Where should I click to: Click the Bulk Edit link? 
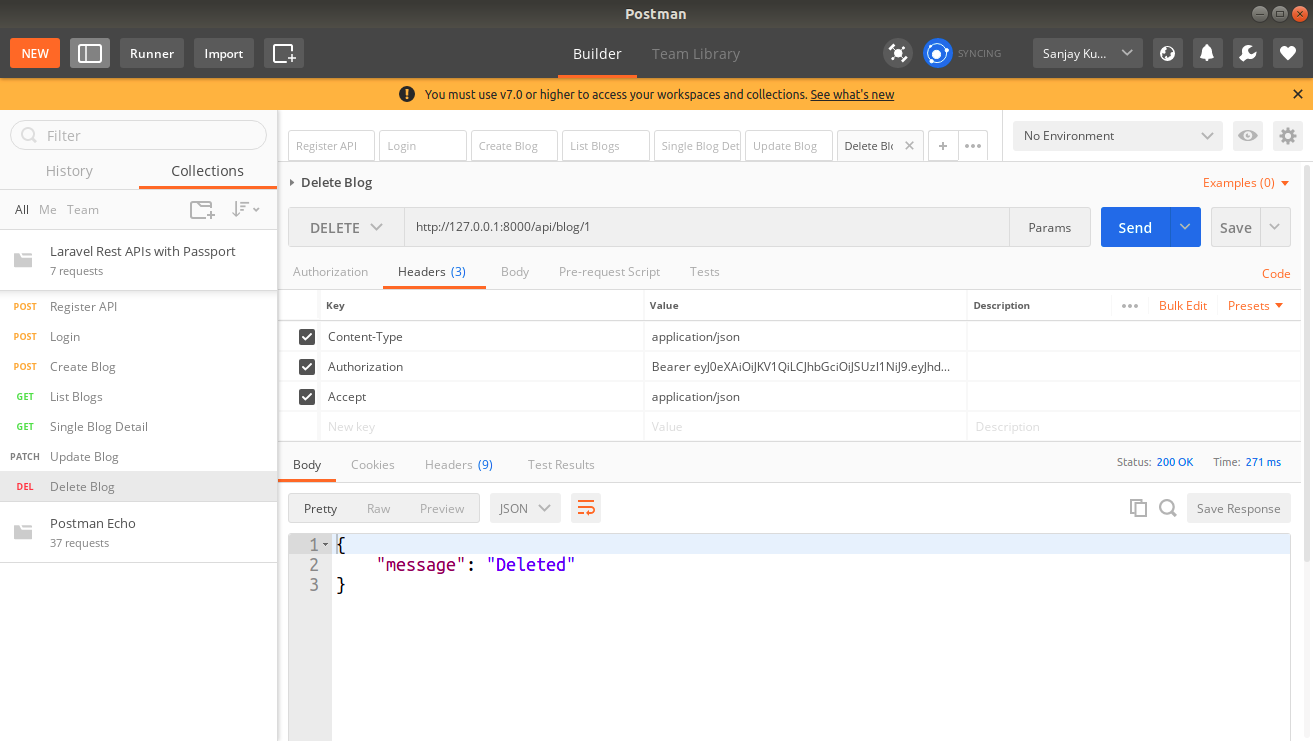[x=1183, y=306]
